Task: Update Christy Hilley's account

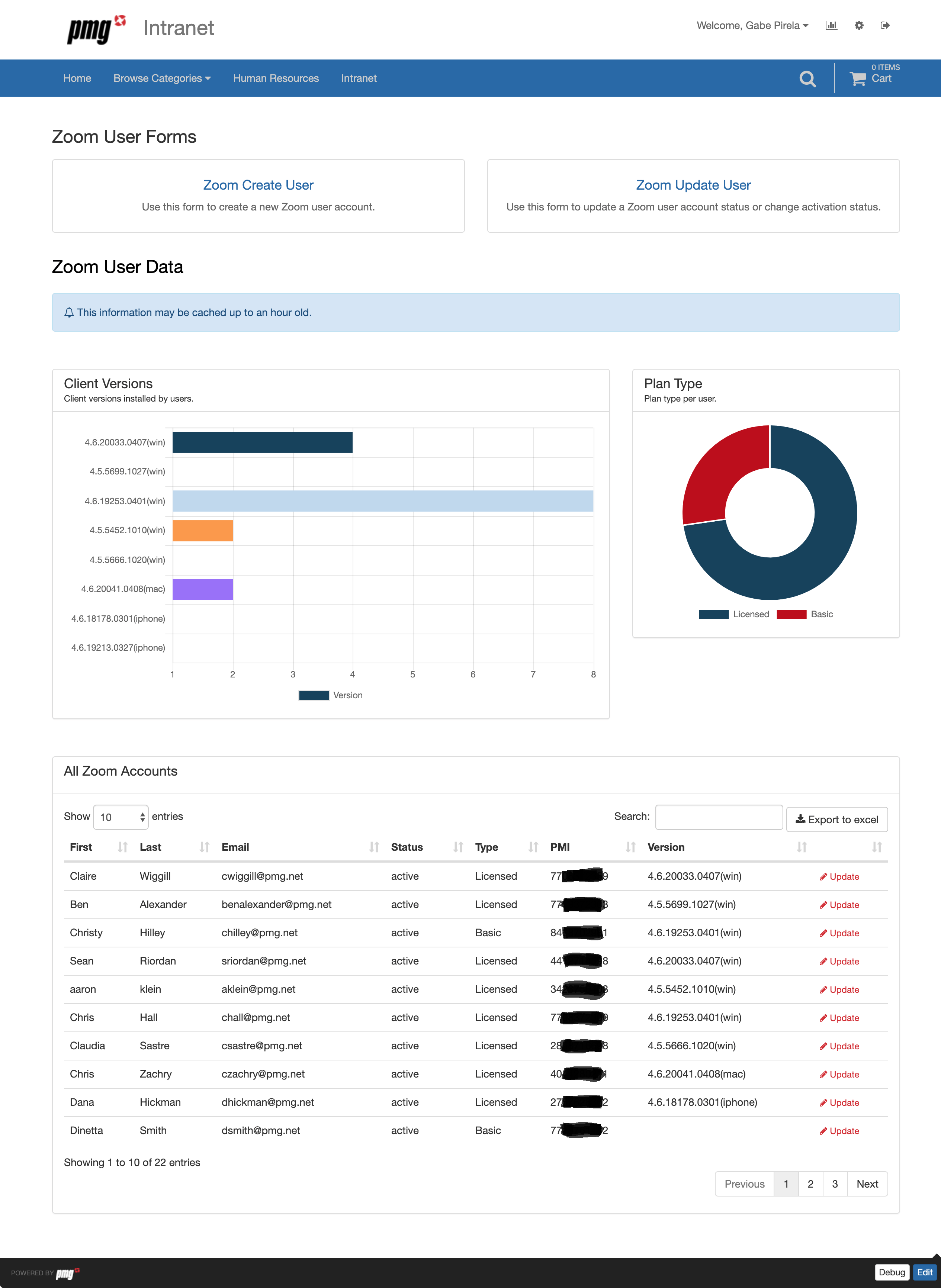Action: coord(839,933)
